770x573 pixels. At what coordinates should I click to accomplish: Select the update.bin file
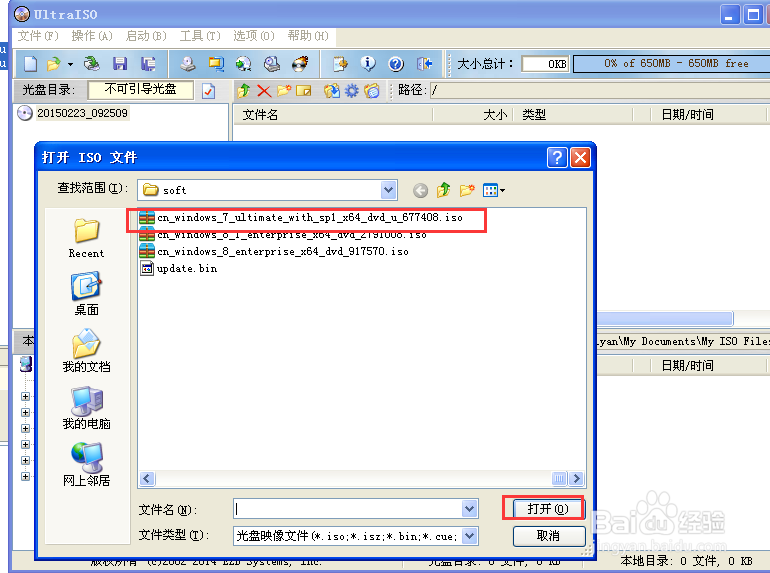pyautogui.click(x=178, y=269)
